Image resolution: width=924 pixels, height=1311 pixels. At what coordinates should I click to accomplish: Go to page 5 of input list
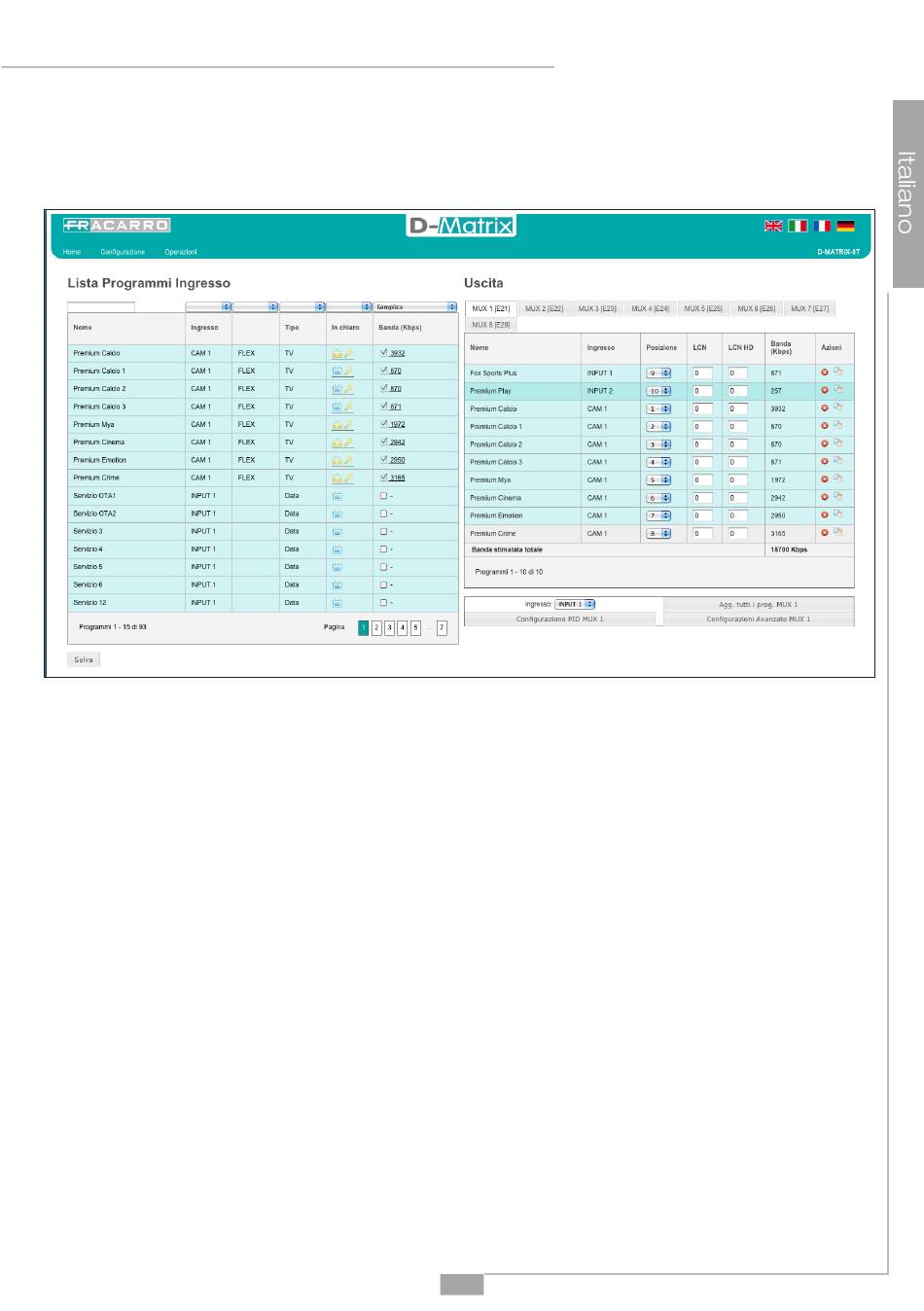(x=415, y=628)
